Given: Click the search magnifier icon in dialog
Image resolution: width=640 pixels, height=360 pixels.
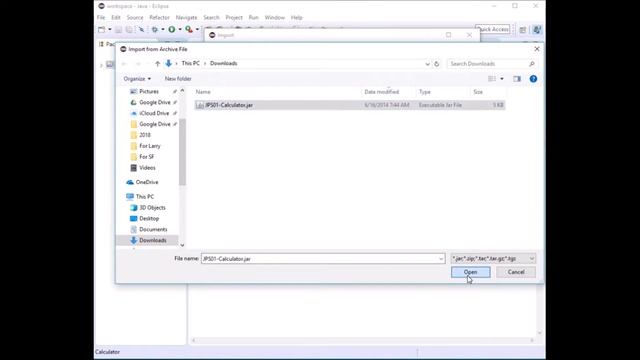Looking at the screenshot, I should [531, 64].
